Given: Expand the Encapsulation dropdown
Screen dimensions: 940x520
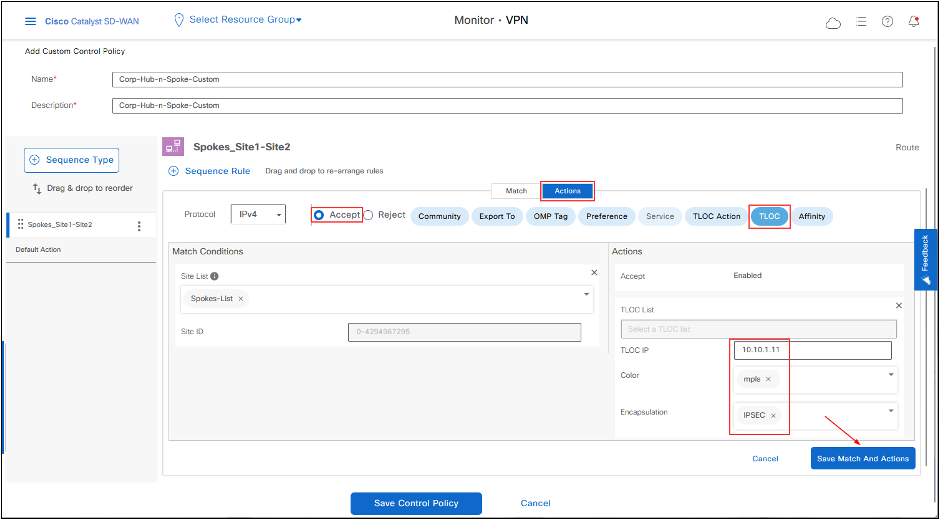Looking at the screenshot, I should click(890, 410).
